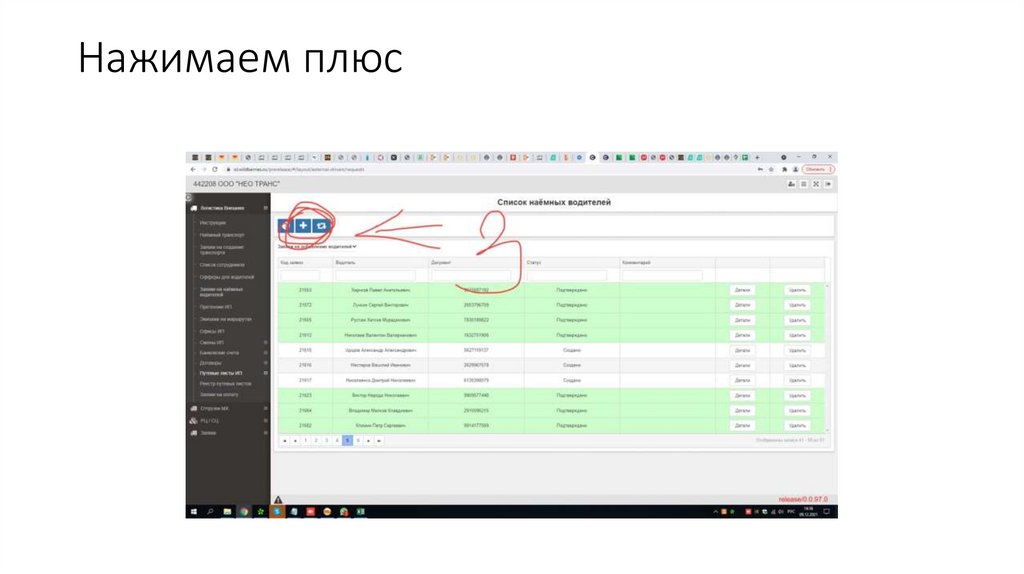Open 'Список сотрудников' in the sidebar
The width and height of the screenshot is (1024, 574).
point(222,265)
